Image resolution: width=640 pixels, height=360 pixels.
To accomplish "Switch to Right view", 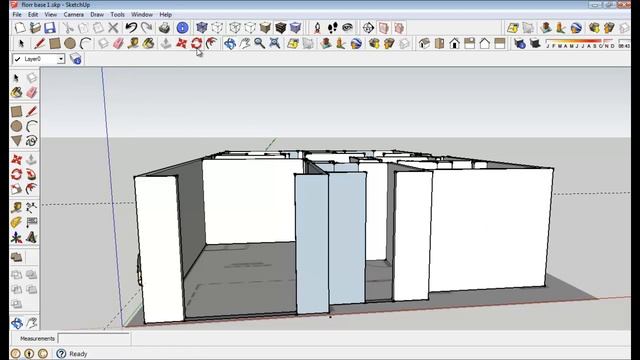I will 469,43.
